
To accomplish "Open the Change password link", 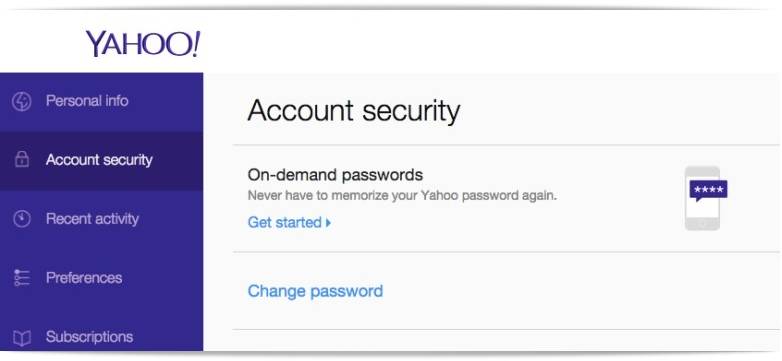I will click(x=315, y=291).
